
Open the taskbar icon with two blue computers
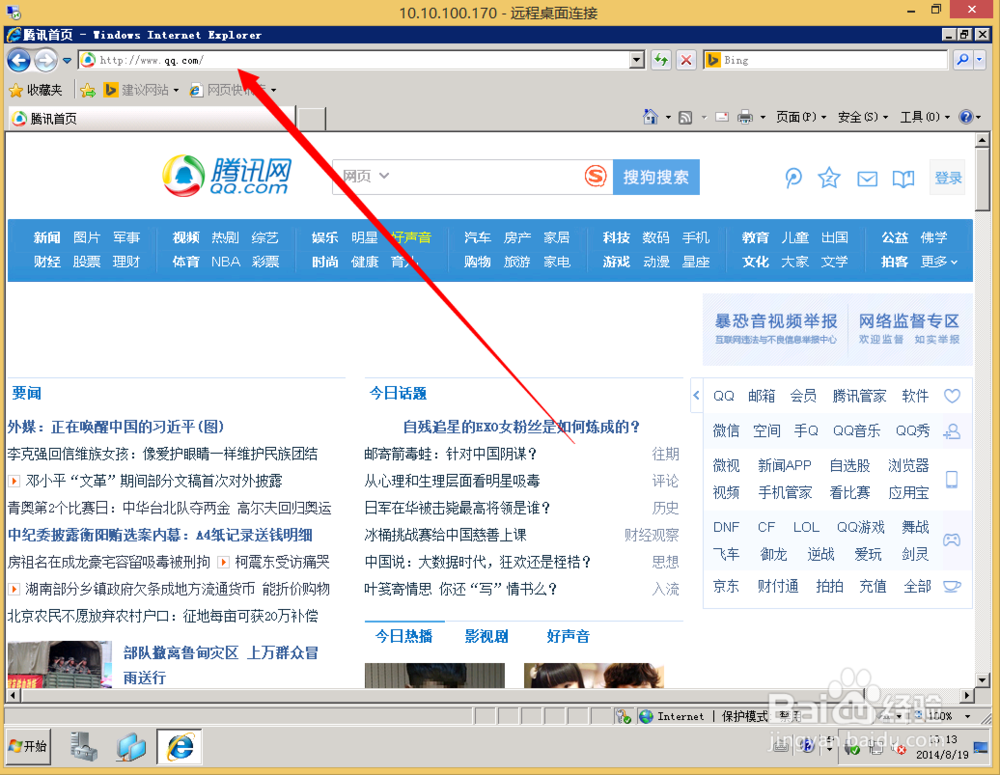[131, 747]
